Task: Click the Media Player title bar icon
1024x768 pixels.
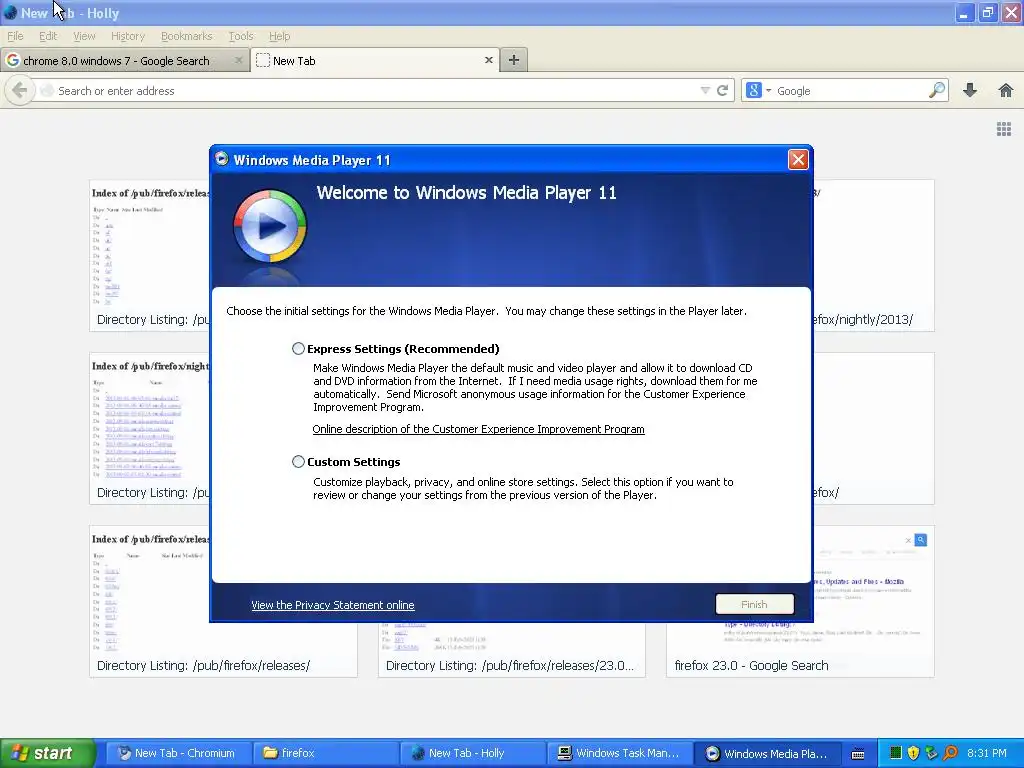Action: [222, 159]
